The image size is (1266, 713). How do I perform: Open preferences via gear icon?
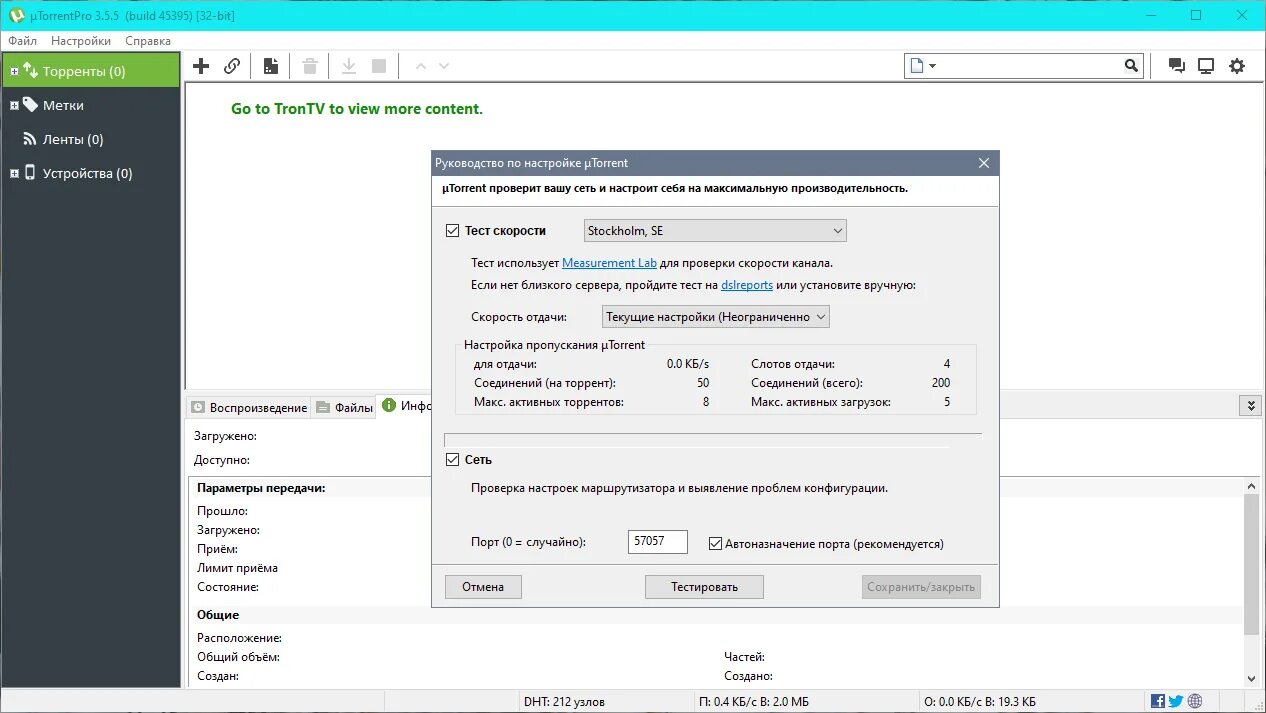pos(1237,64)
